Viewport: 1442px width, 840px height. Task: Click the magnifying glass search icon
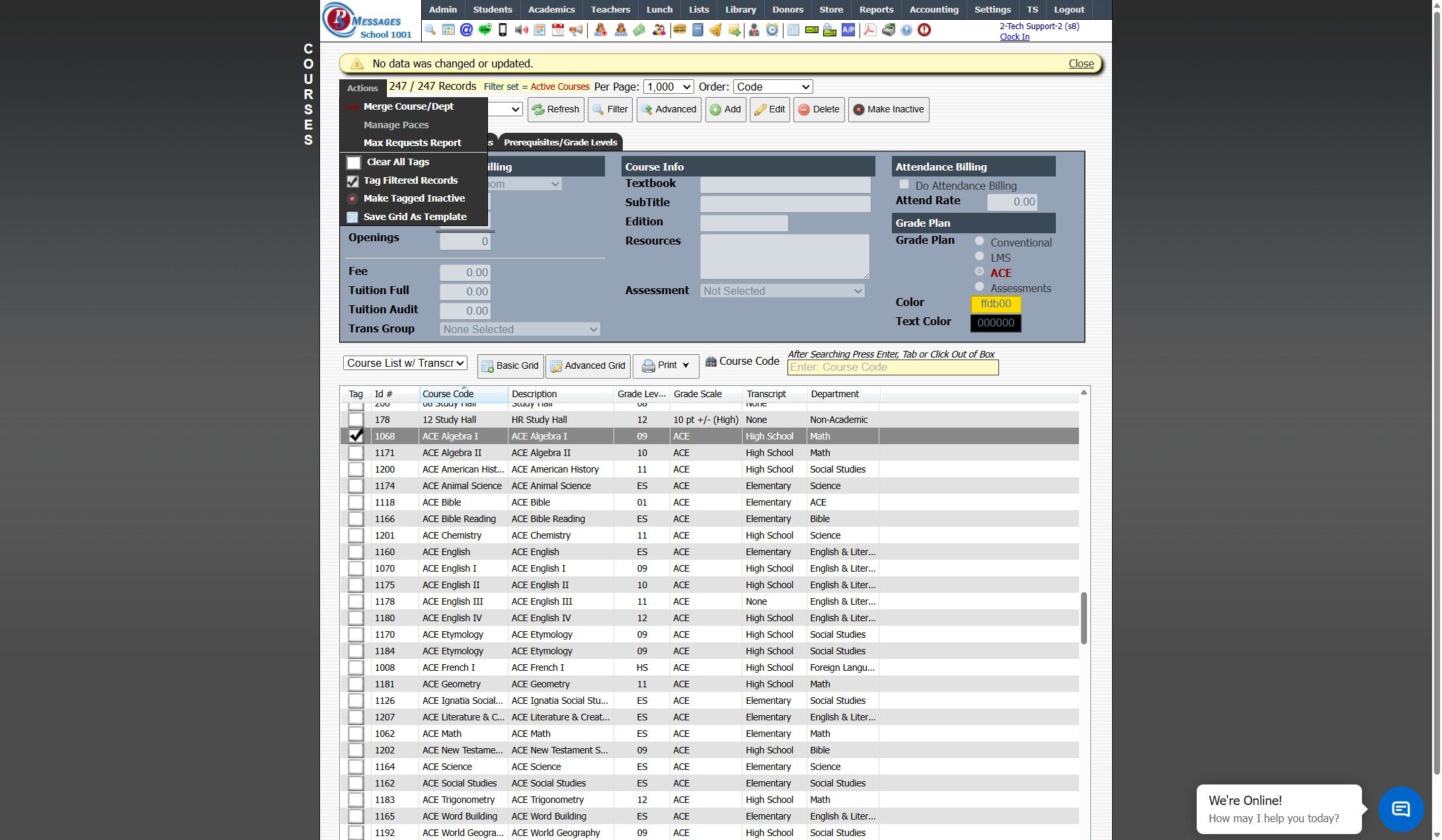click(430, 30)
